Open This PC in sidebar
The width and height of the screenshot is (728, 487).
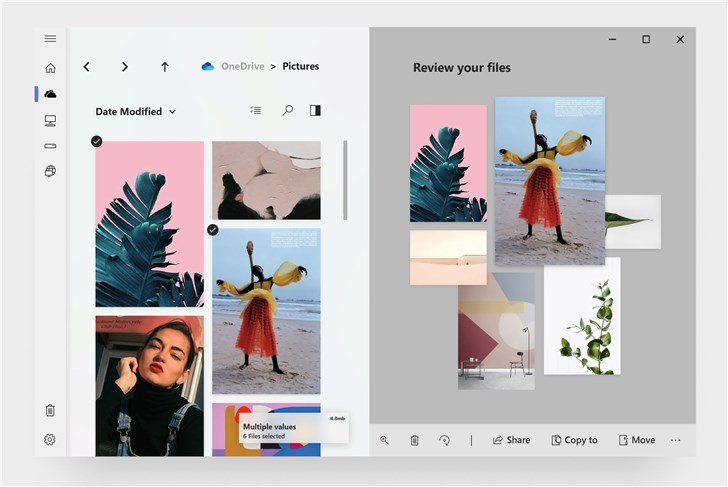pyautogui.click(x=50, y=120)
